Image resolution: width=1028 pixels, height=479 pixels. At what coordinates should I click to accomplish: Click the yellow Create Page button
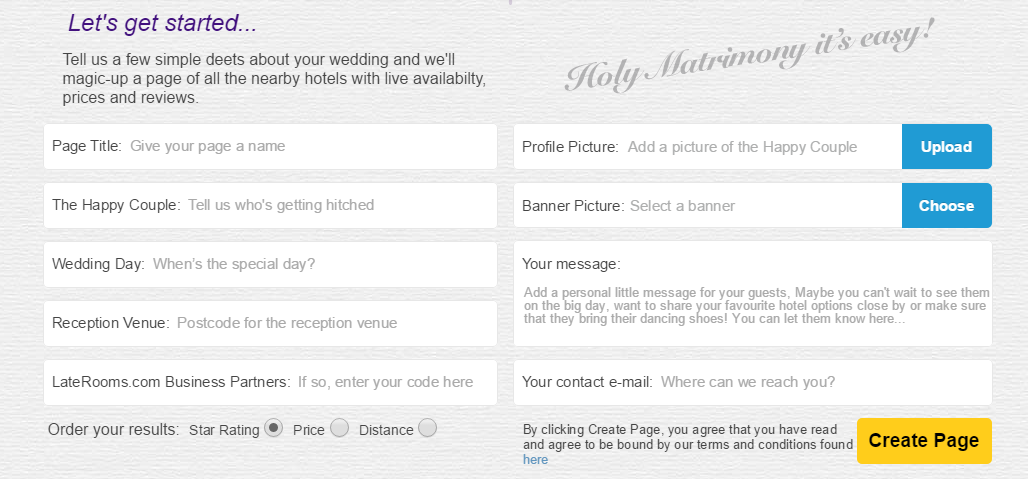pyautogui.click(x=924, y=441)
